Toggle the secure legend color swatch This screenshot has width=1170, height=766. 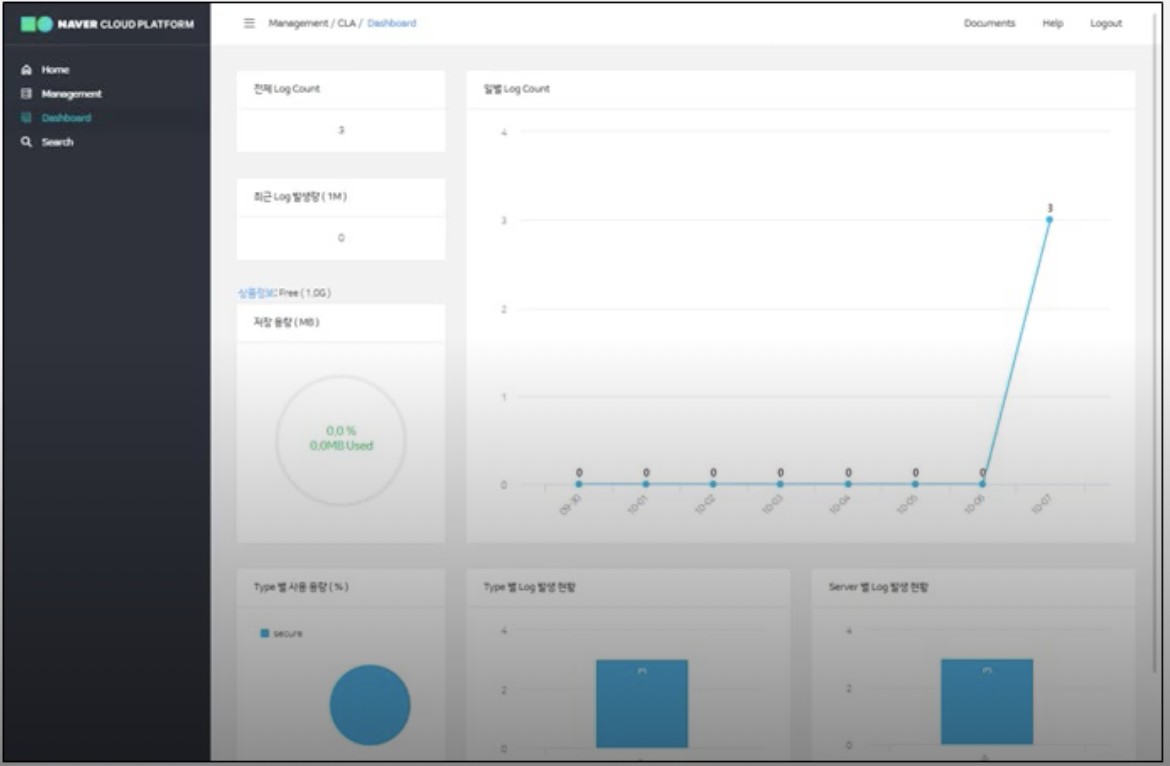click(265, 633)
